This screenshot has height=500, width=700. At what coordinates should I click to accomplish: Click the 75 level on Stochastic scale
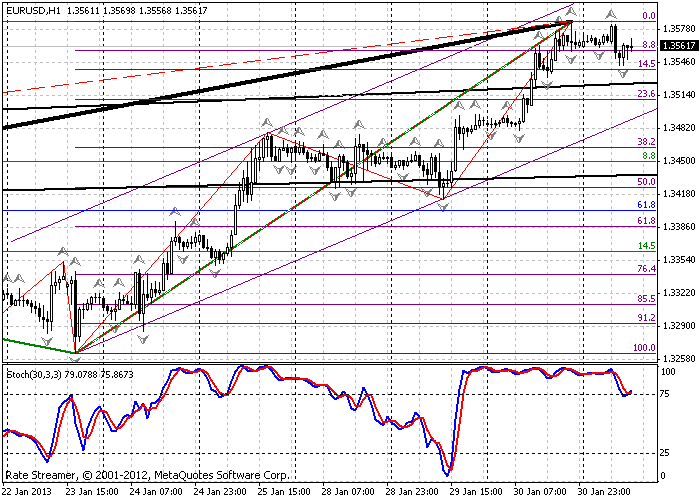tap(665, 394)
